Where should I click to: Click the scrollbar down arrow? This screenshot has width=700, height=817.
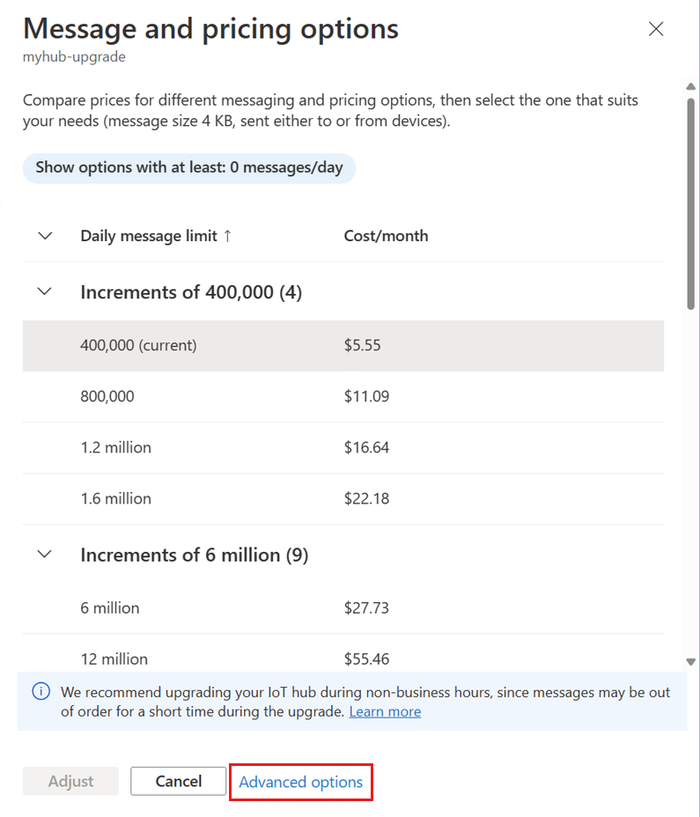(x=690, y=661)
